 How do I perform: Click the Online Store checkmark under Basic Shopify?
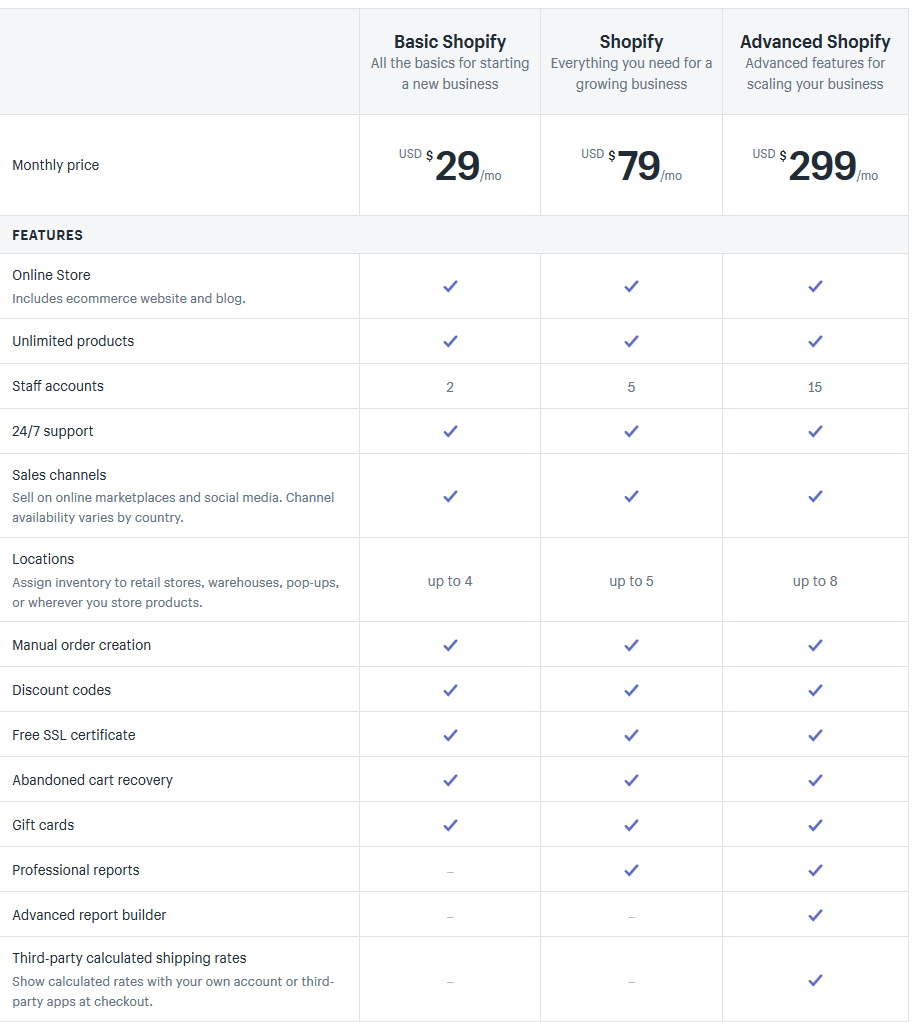click(450, 286)
